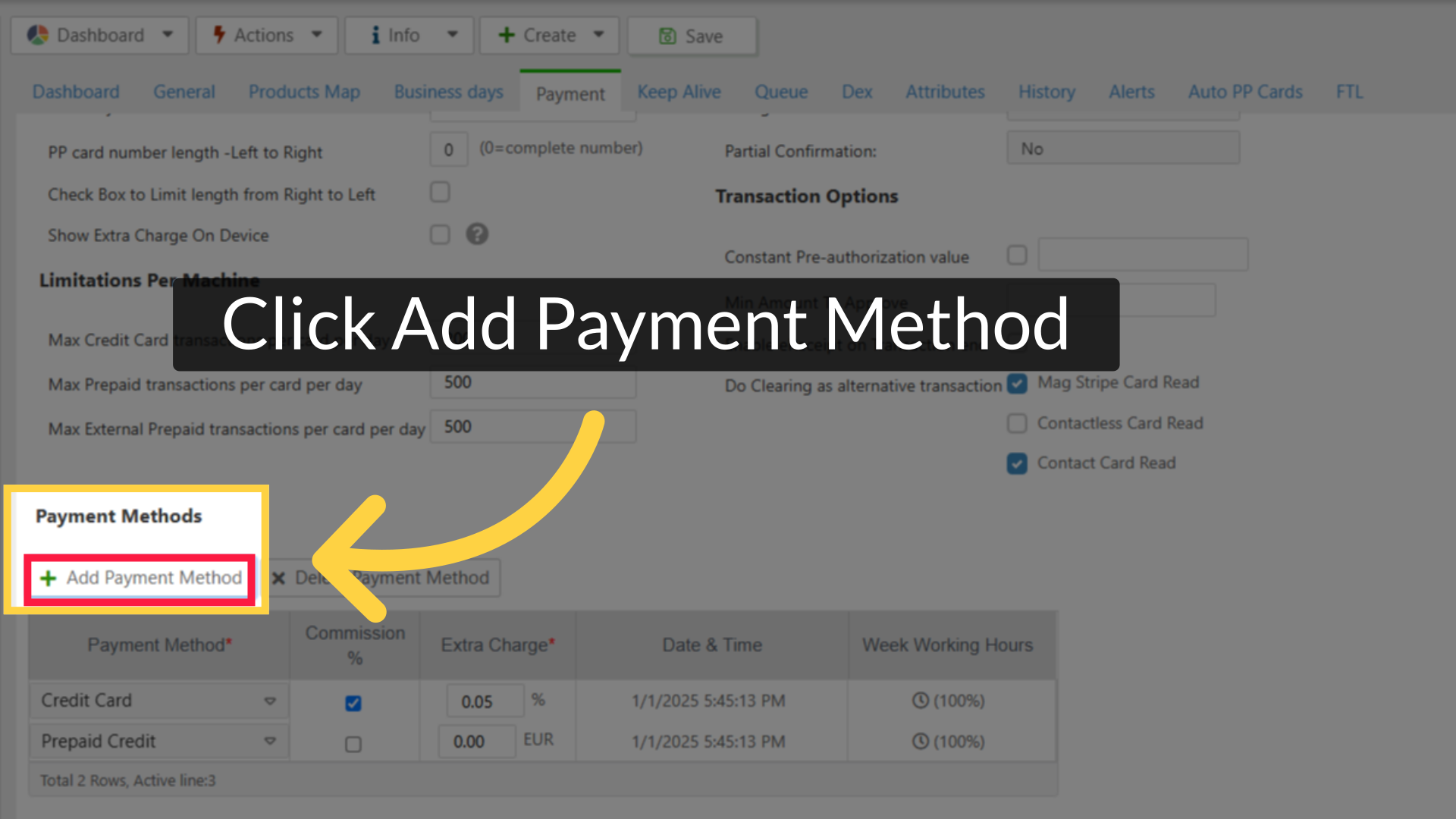
Task: Open the Business days tab
Action: click(448, 92)
